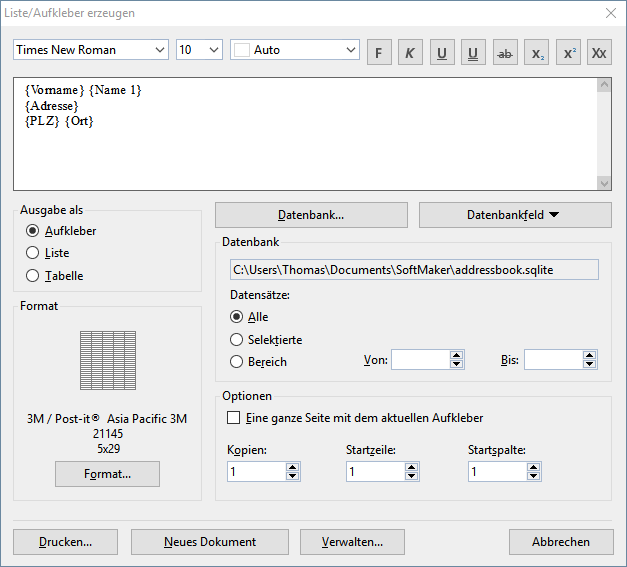Decrease the Bis value with down arrow
The height and width of the screenshot is (567, 627).
click(589, 364)
